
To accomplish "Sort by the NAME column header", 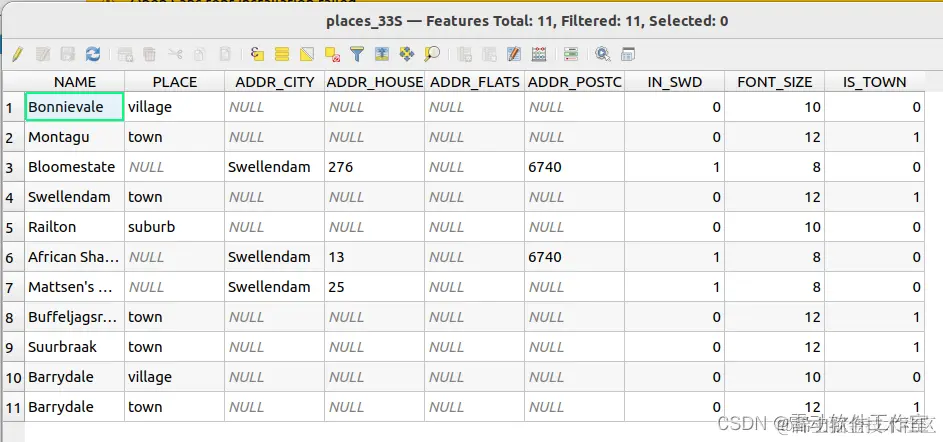I will point(75,82).
